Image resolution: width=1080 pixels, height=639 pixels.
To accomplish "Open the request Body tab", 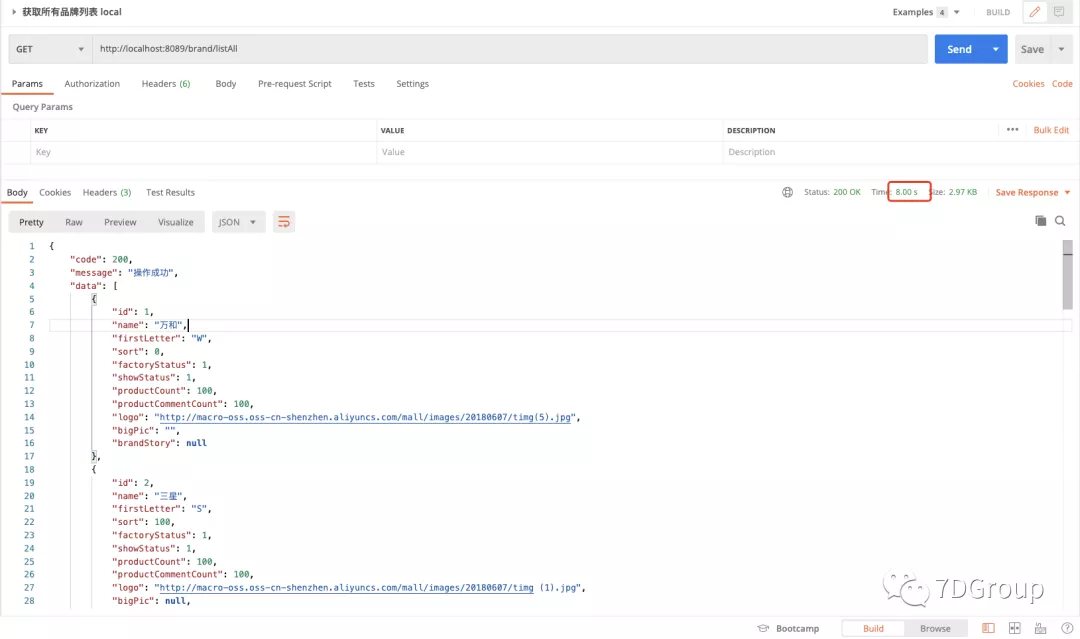I will tap(225, 83).
